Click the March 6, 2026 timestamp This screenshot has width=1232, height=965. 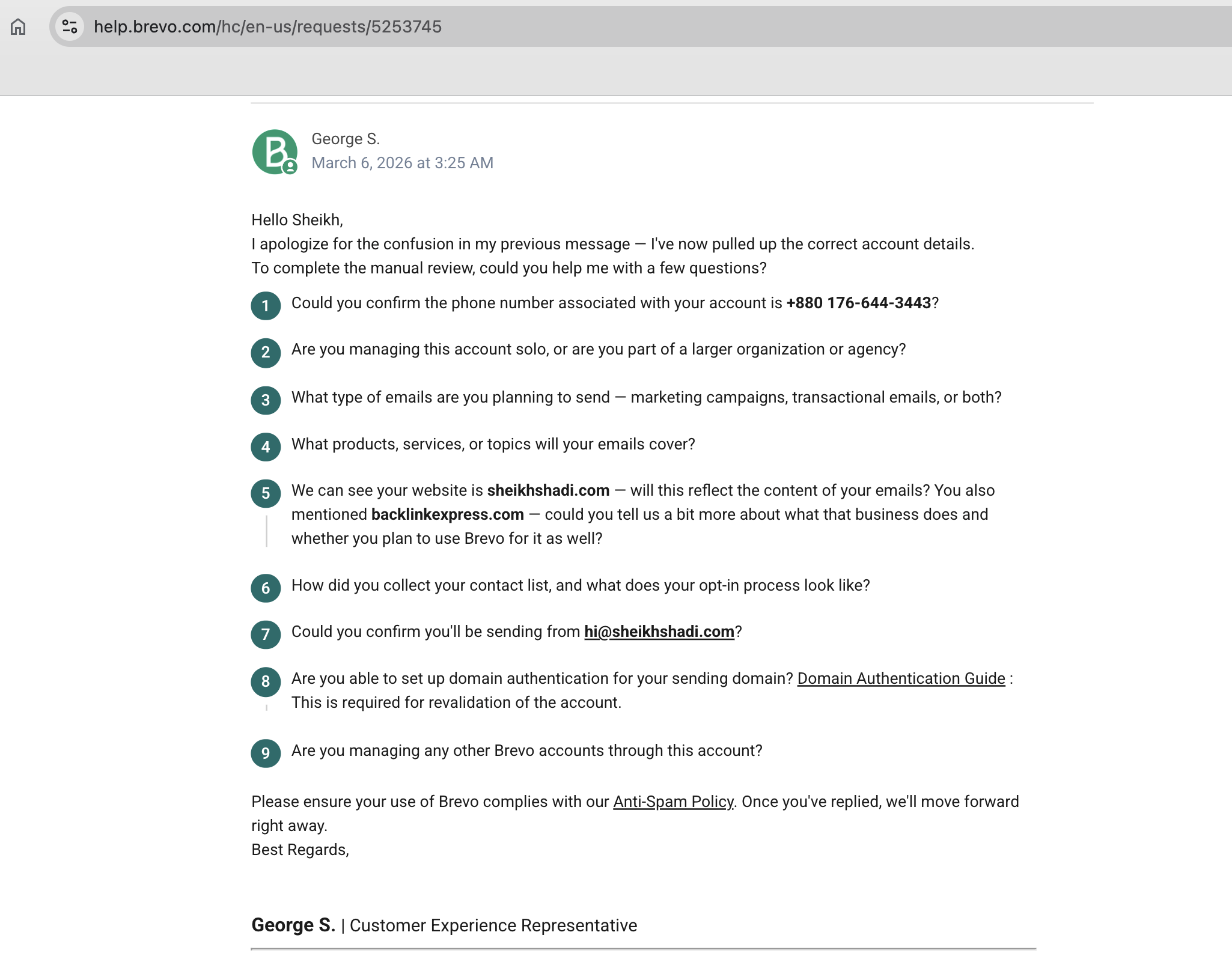click(x=402, y=163)
